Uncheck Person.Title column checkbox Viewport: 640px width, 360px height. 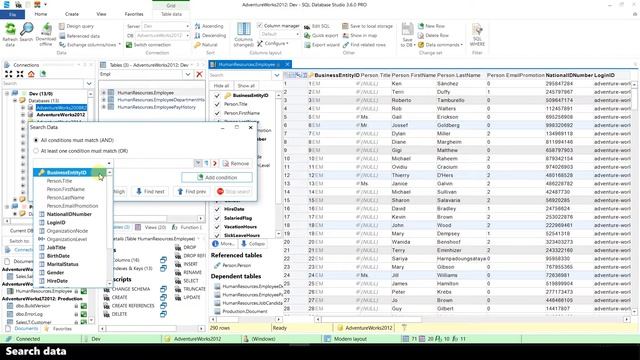[x=217, y=104]
